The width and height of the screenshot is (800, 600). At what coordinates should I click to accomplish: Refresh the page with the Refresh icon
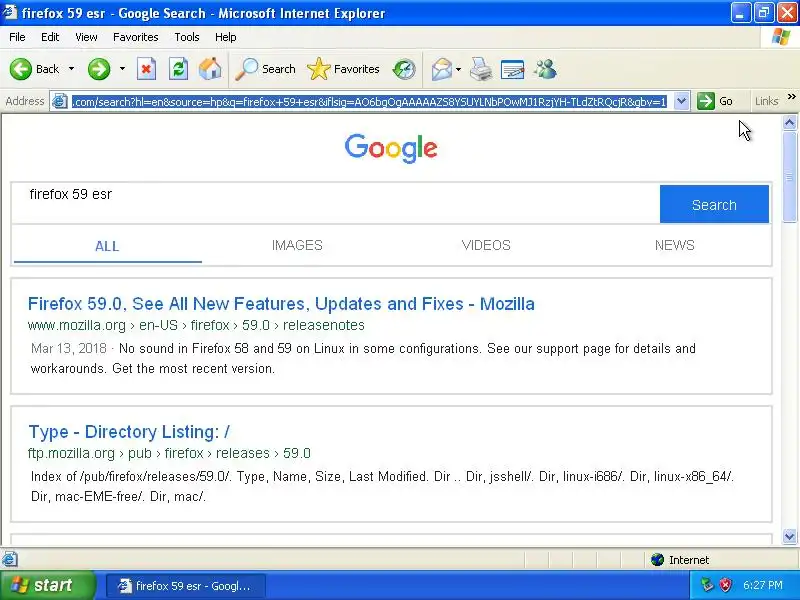(x=179, y=69)
